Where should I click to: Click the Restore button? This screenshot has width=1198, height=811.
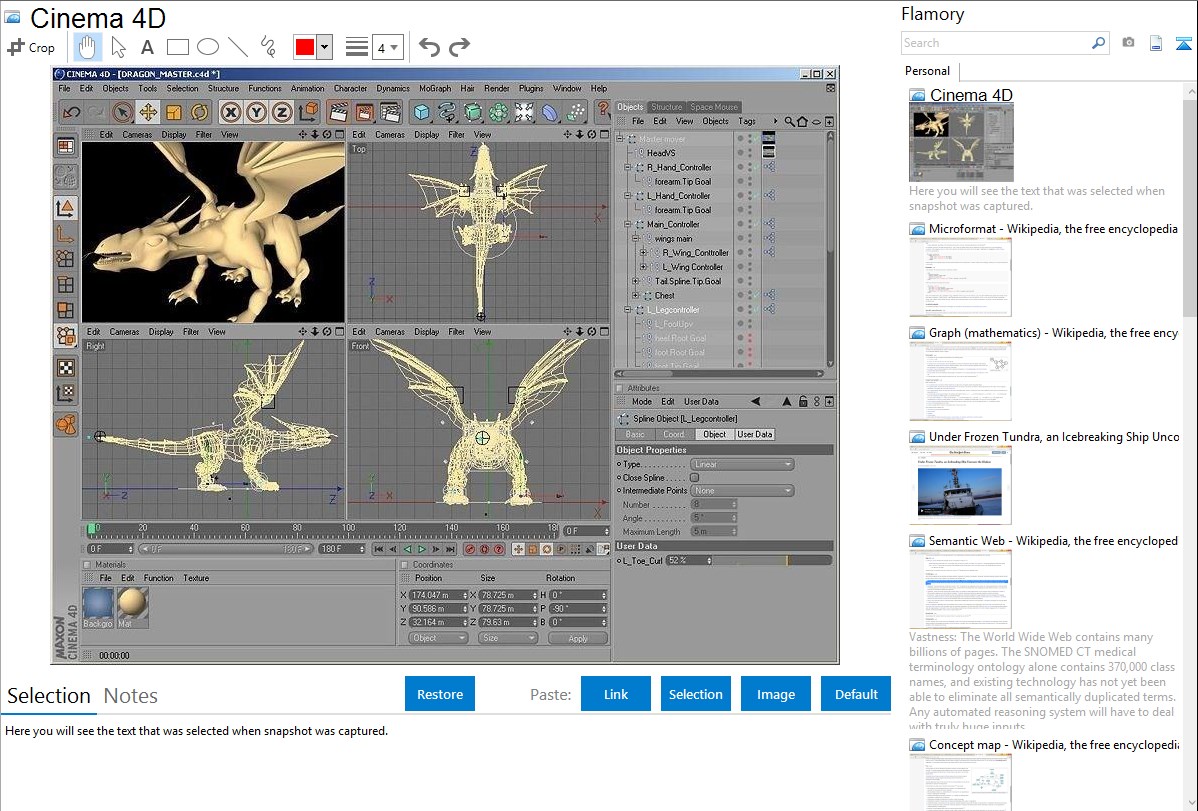click(440, 694)
